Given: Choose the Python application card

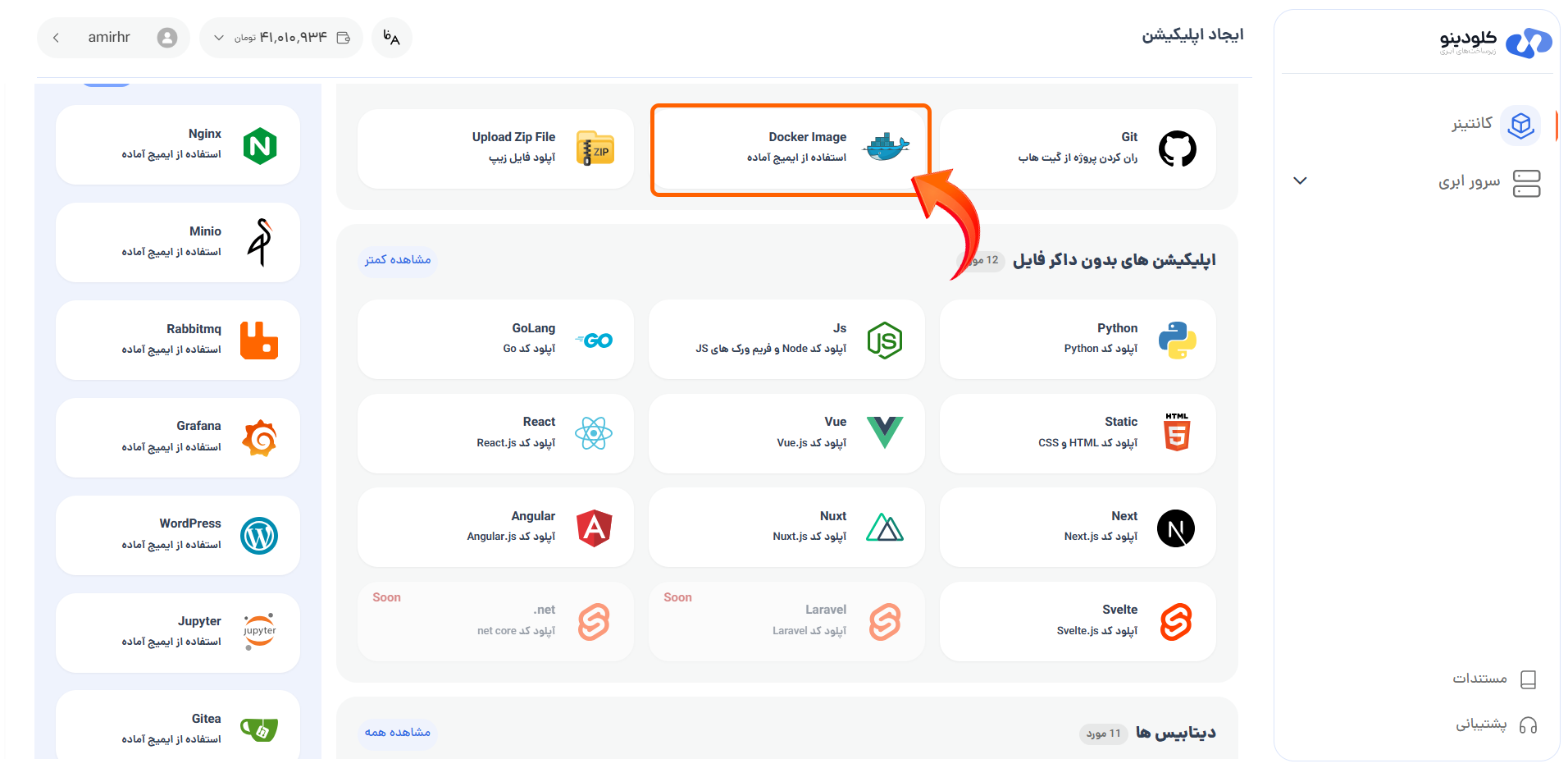Looking at the screenshot, I should pyautogui.click(x=1078, y=339).
